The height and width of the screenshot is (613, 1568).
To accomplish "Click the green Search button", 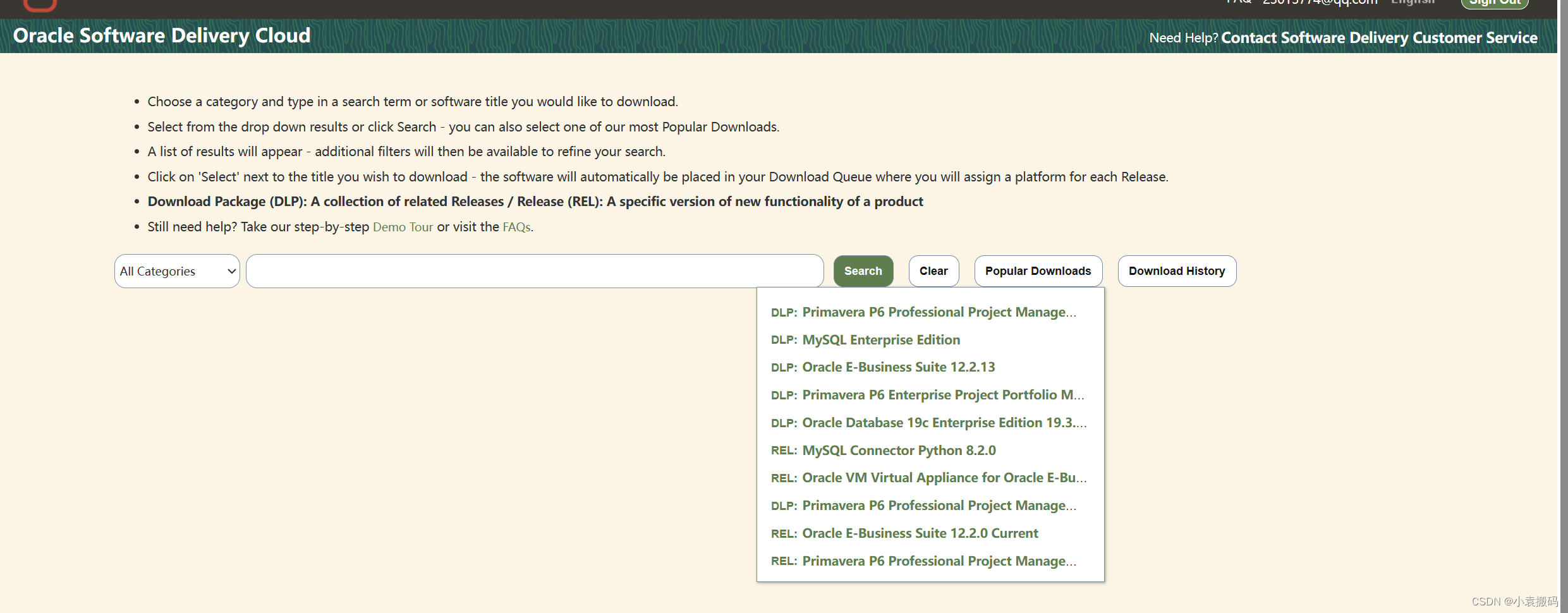I will pos(863,271).
